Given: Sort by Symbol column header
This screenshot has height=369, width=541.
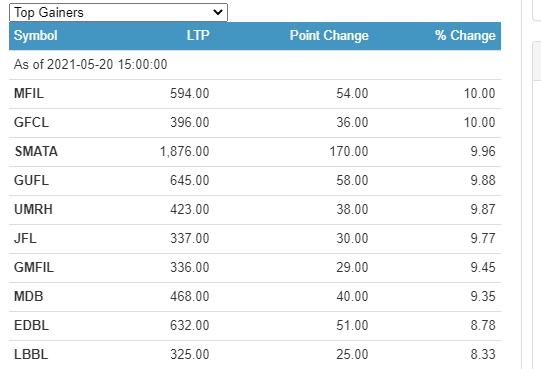Looking at the screenshot, I should (36, 36).
